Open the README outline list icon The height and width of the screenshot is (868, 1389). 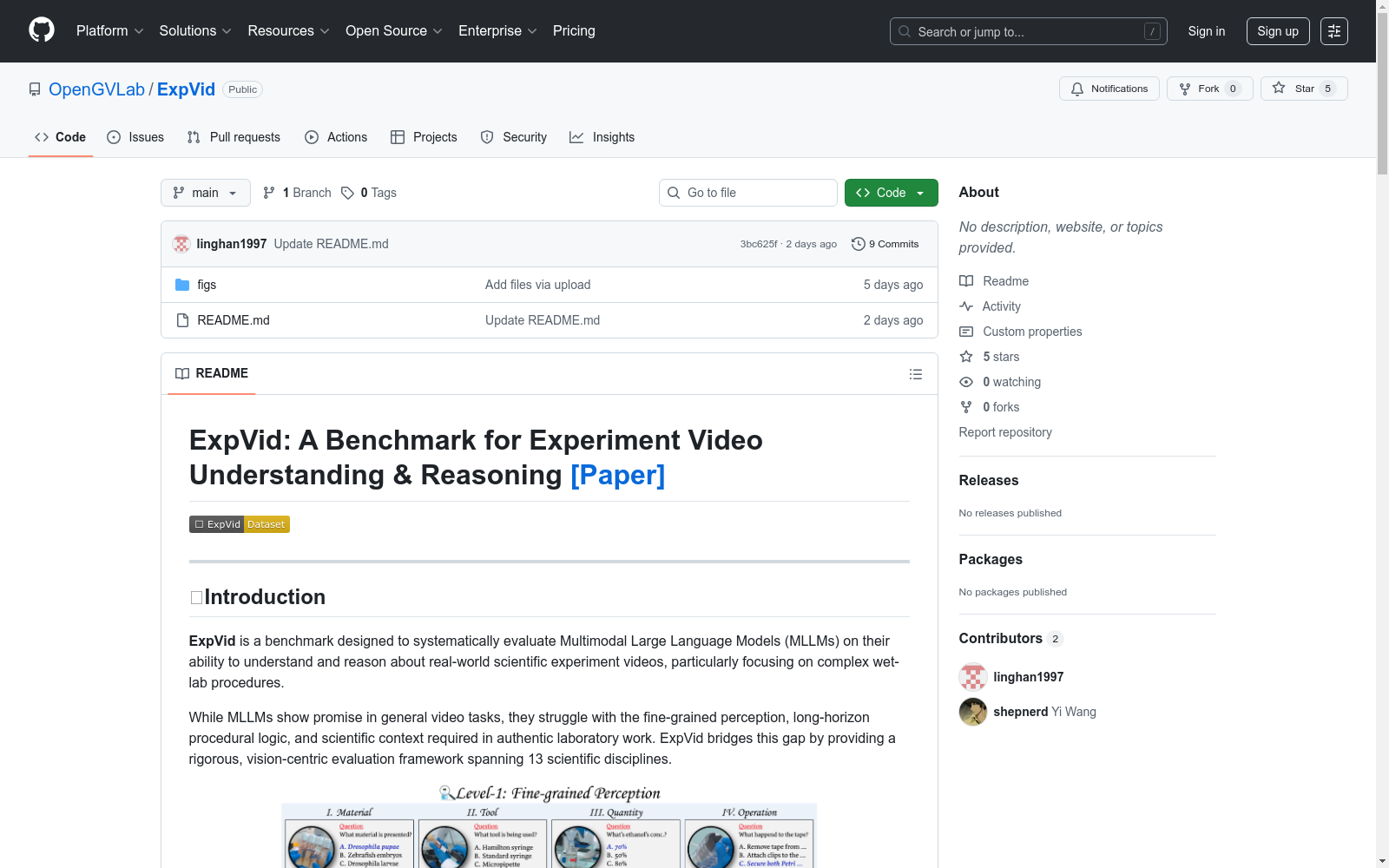(916, 374)
